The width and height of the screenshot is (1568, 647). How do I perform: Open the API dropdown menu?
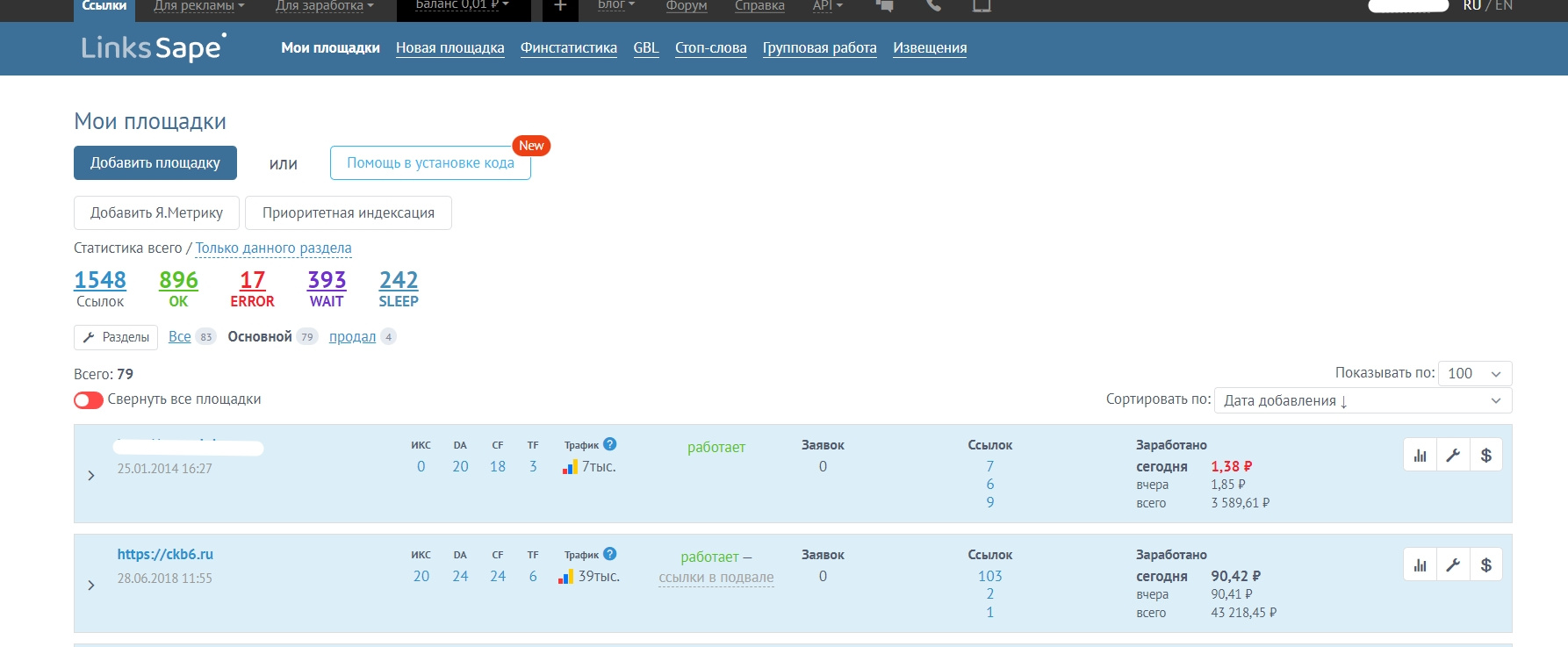(x=828, y=6)
